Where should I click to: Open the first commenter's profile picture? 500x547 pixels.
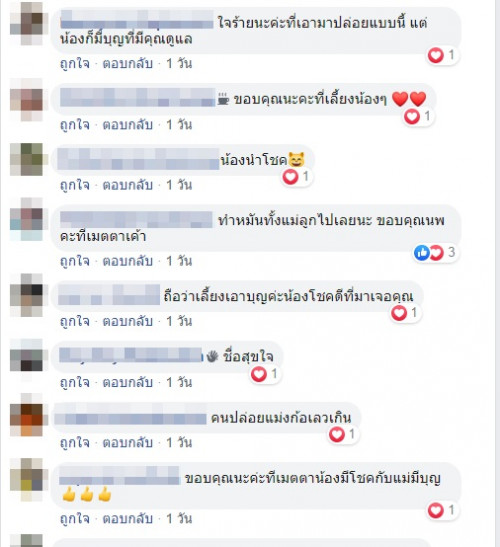[x=27, y=24]
